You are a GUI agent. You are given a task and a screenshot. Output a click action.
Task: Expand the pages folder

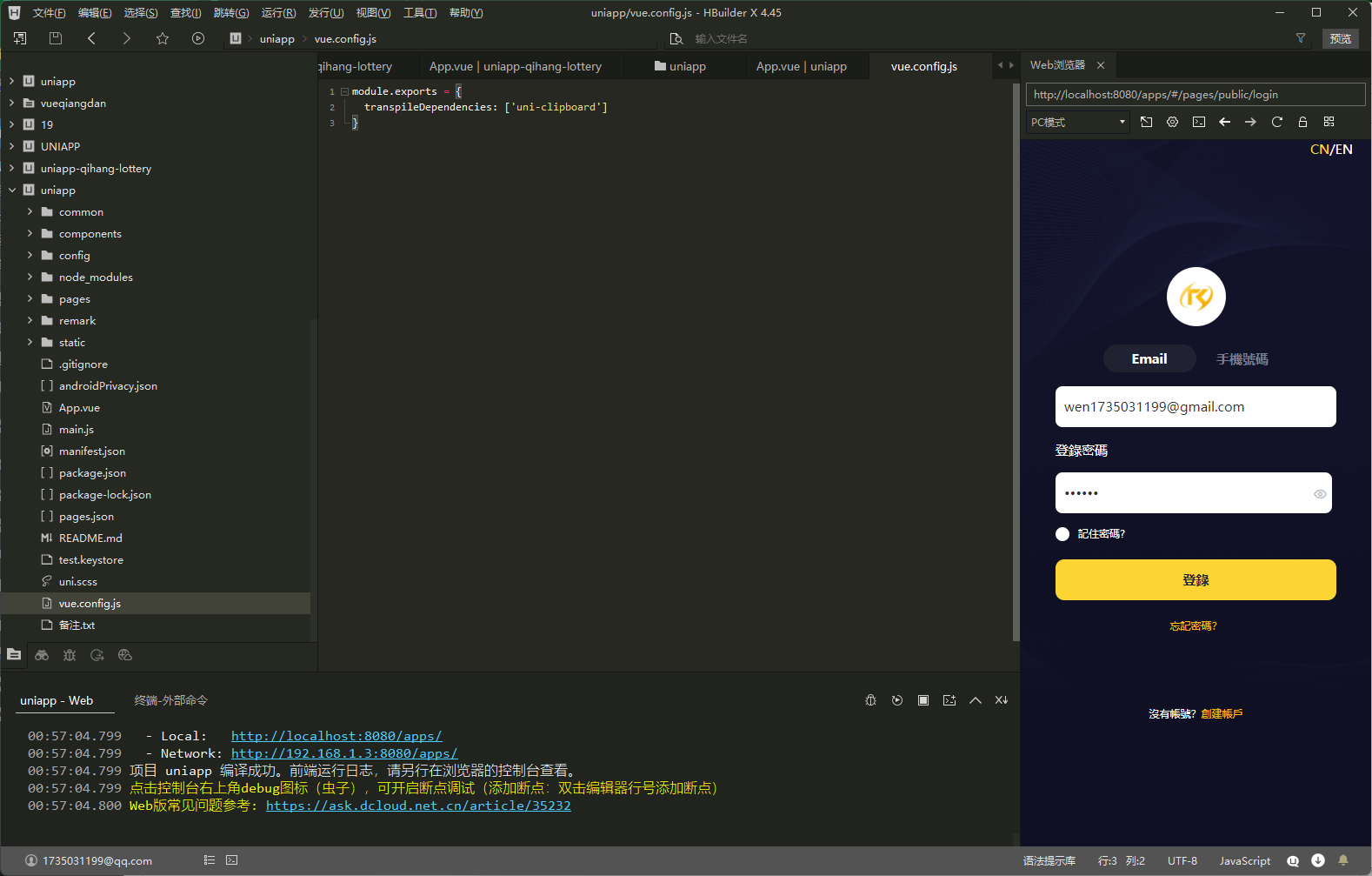(x=30, y=298)
